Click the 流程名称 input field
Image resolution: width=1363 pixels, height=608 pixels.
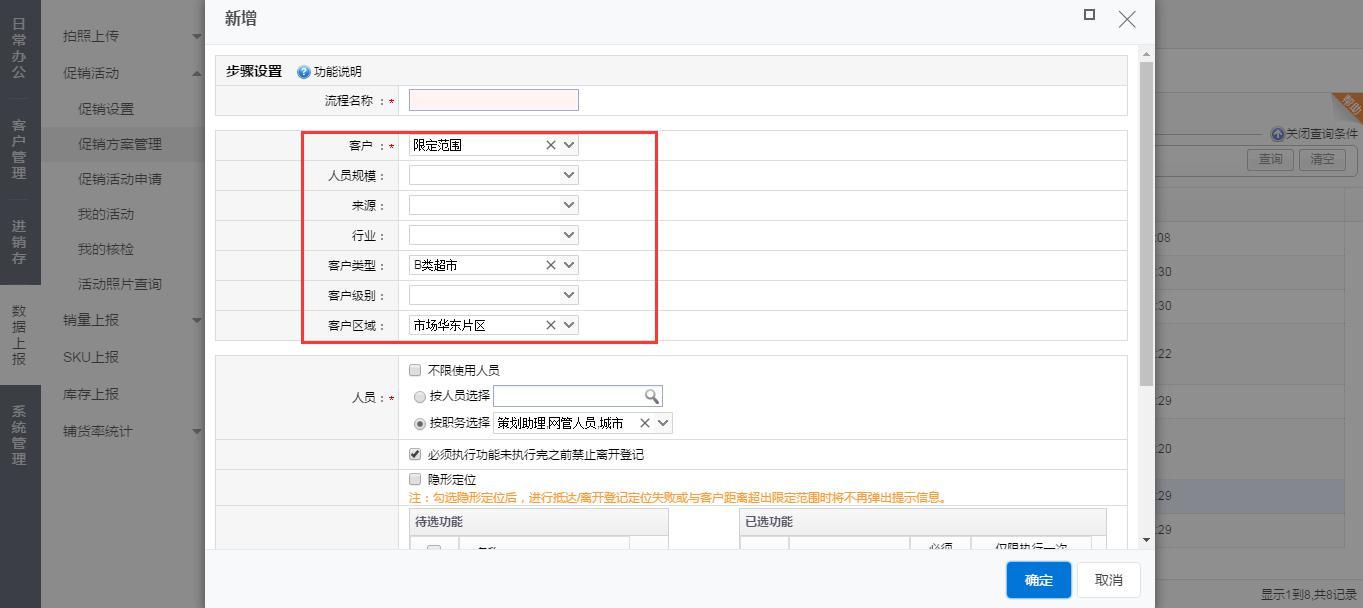(x=493, y=100)
